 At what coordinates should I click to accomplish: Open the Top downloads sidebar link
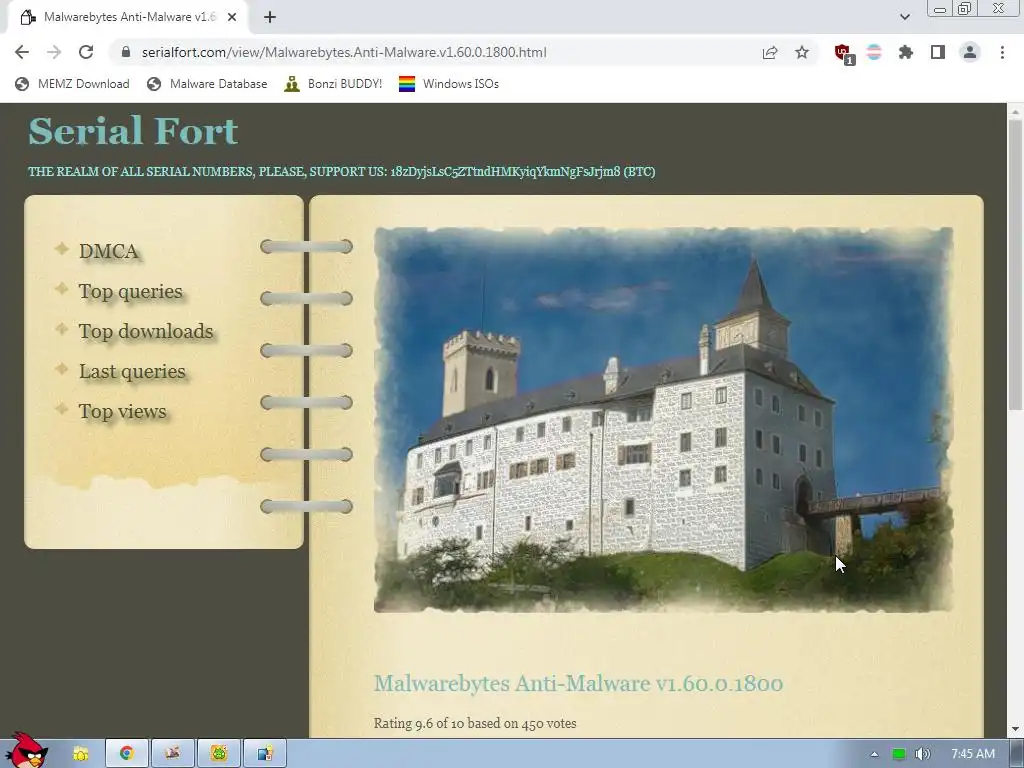click(x=146, y=331)
